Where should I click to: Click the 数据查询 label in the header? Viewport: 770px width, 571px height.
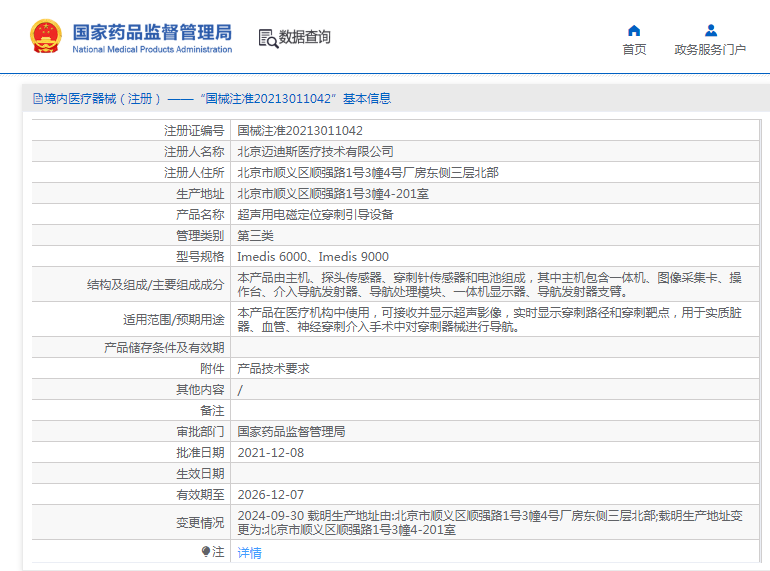pos(305,38)
